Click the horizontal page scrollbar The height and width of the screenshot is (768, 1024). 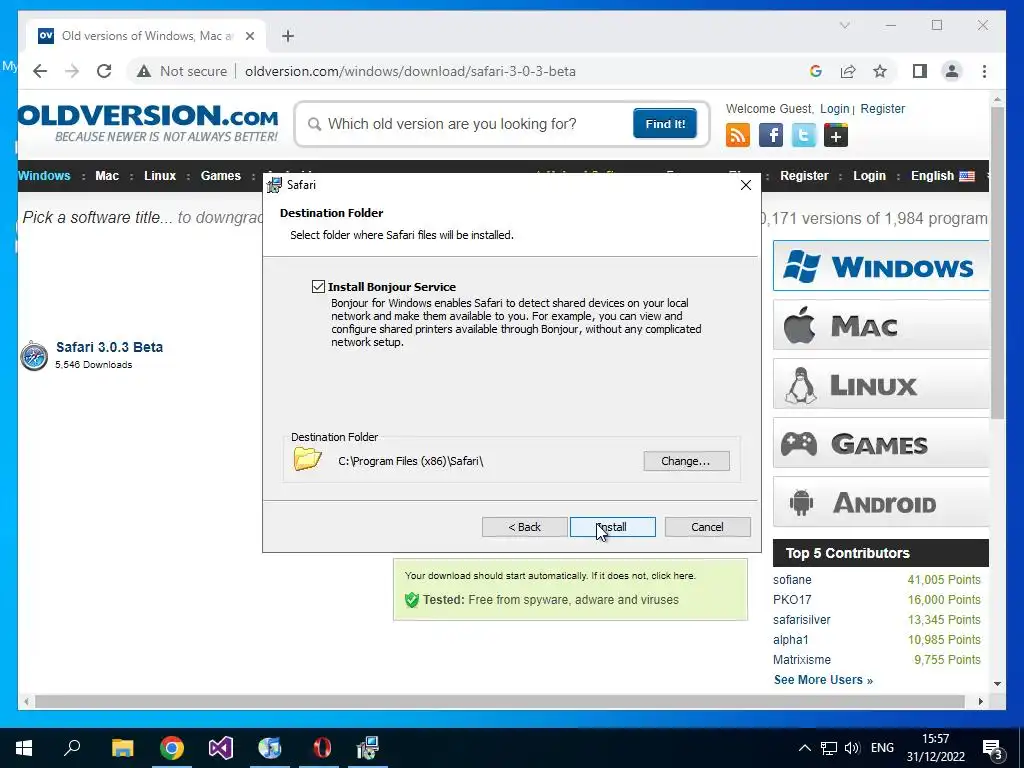pyautogui.click(x=500, y=701)
